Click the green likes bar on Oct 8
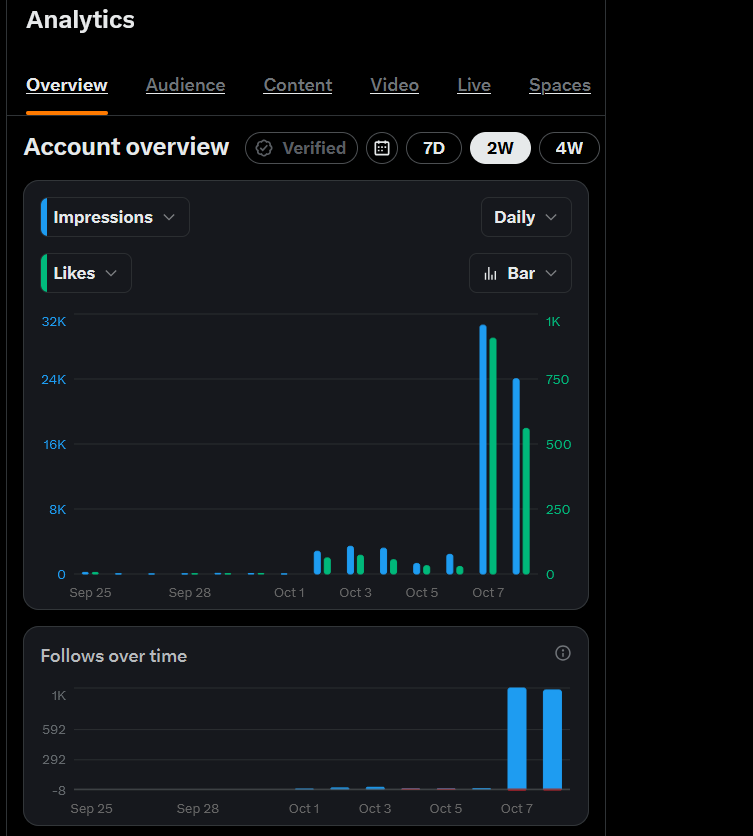The height and width of the screenshot is (836, 753). tap(526, 501)
